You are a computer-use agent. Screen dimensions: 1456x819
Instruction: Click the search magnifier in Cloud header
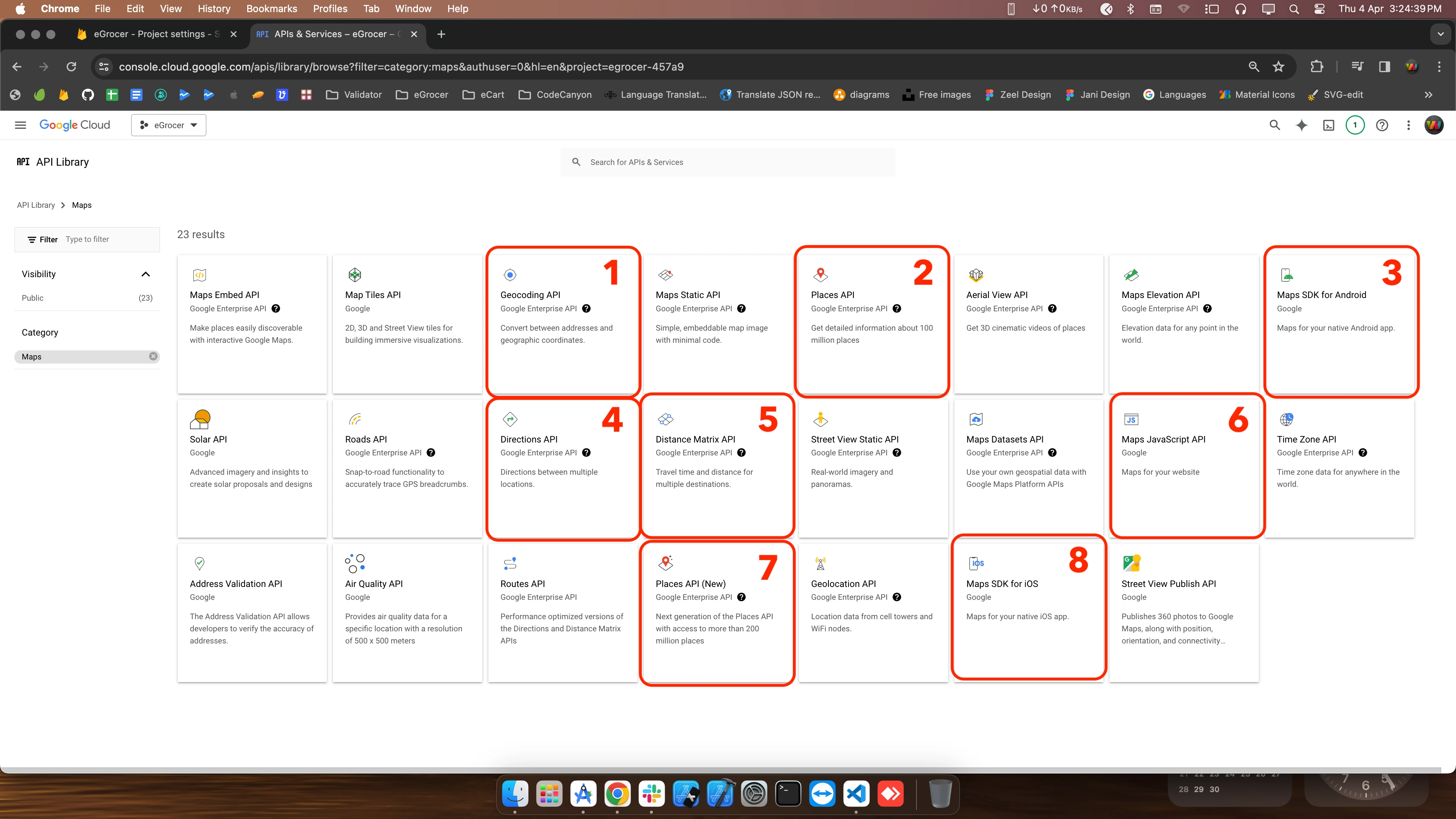click(1274, 125)
